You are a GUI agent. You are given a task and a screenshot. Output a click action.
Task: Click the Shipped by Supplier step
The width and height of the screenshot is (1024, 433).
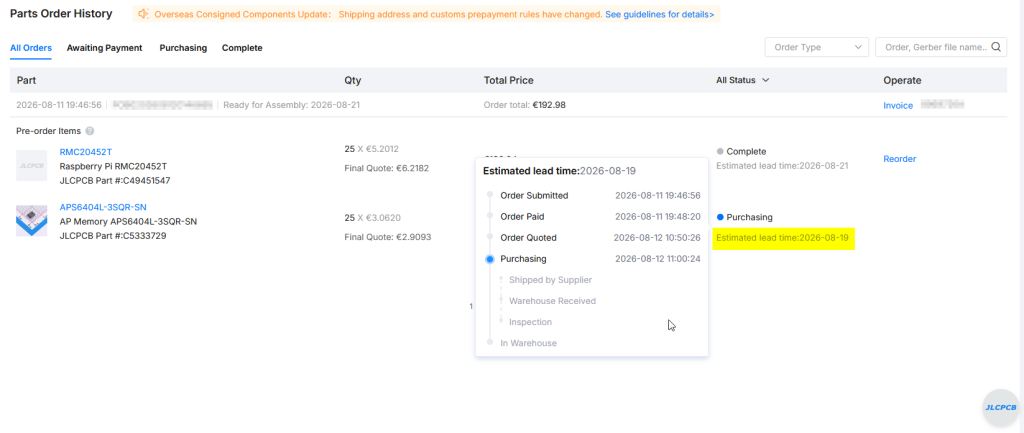point(551,280)
